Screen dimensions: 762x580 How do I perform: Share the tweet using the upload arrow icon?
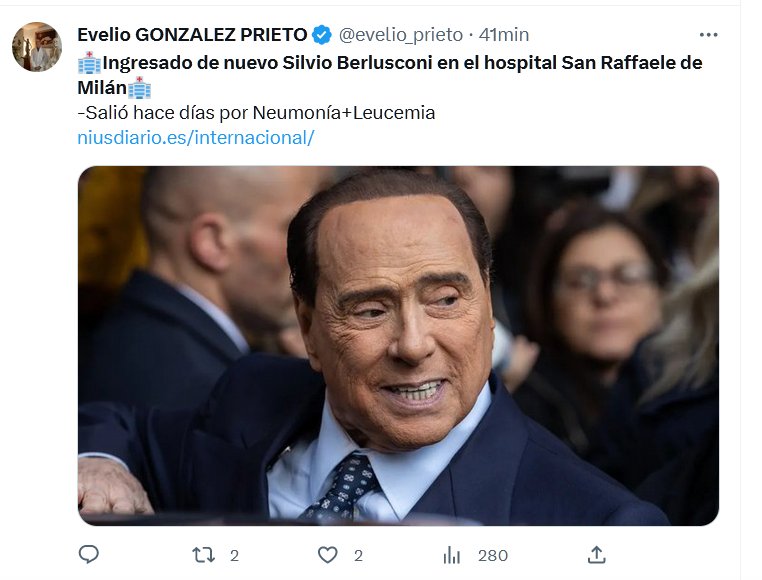[x=596, y=554]
